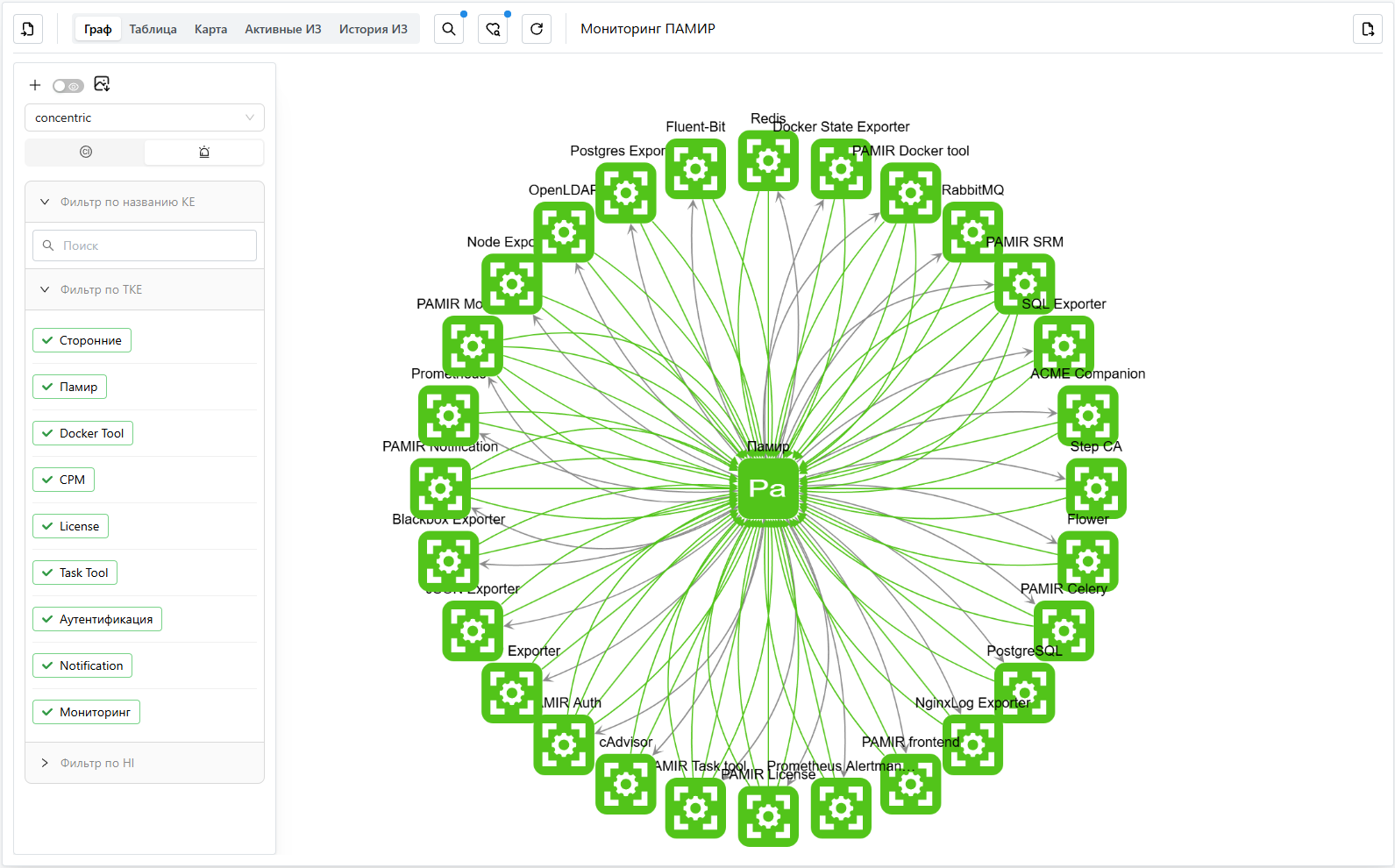Select the PAMIR Docker tool node

point(910,193)
